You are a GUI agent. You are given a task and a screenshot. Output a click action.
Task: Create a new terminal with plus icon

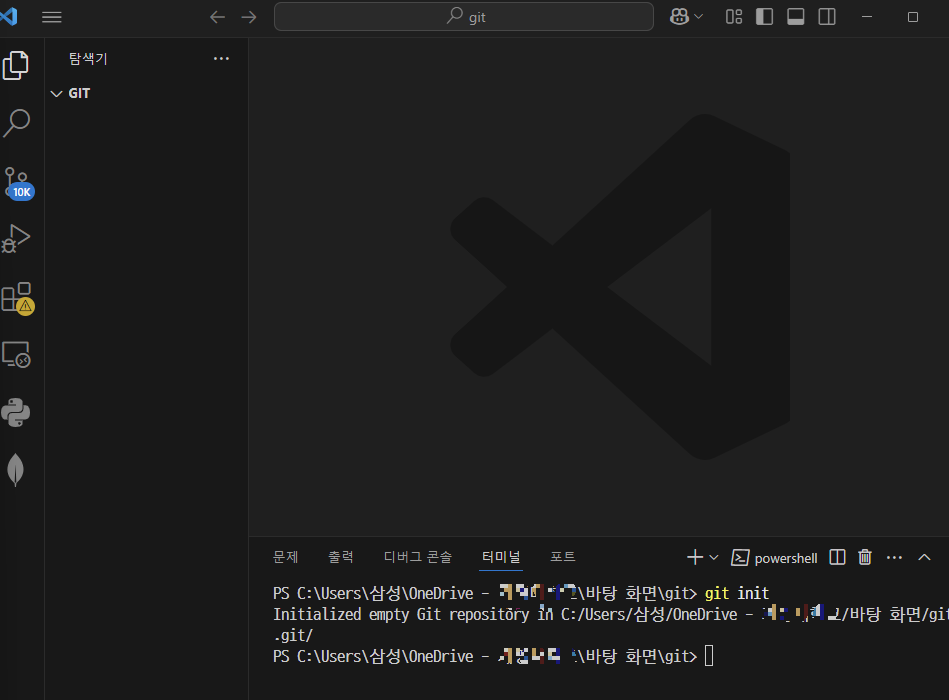click(x=695, y=557)
